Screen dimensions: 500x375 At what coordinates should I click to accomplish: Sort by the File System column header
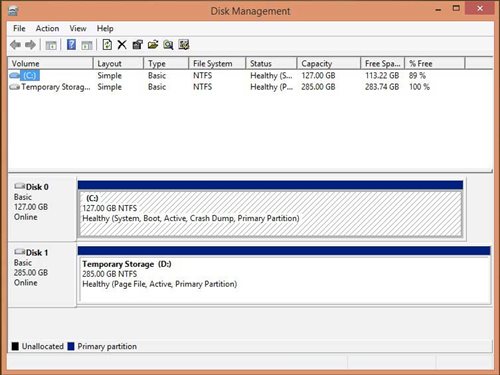coord(217,63)
